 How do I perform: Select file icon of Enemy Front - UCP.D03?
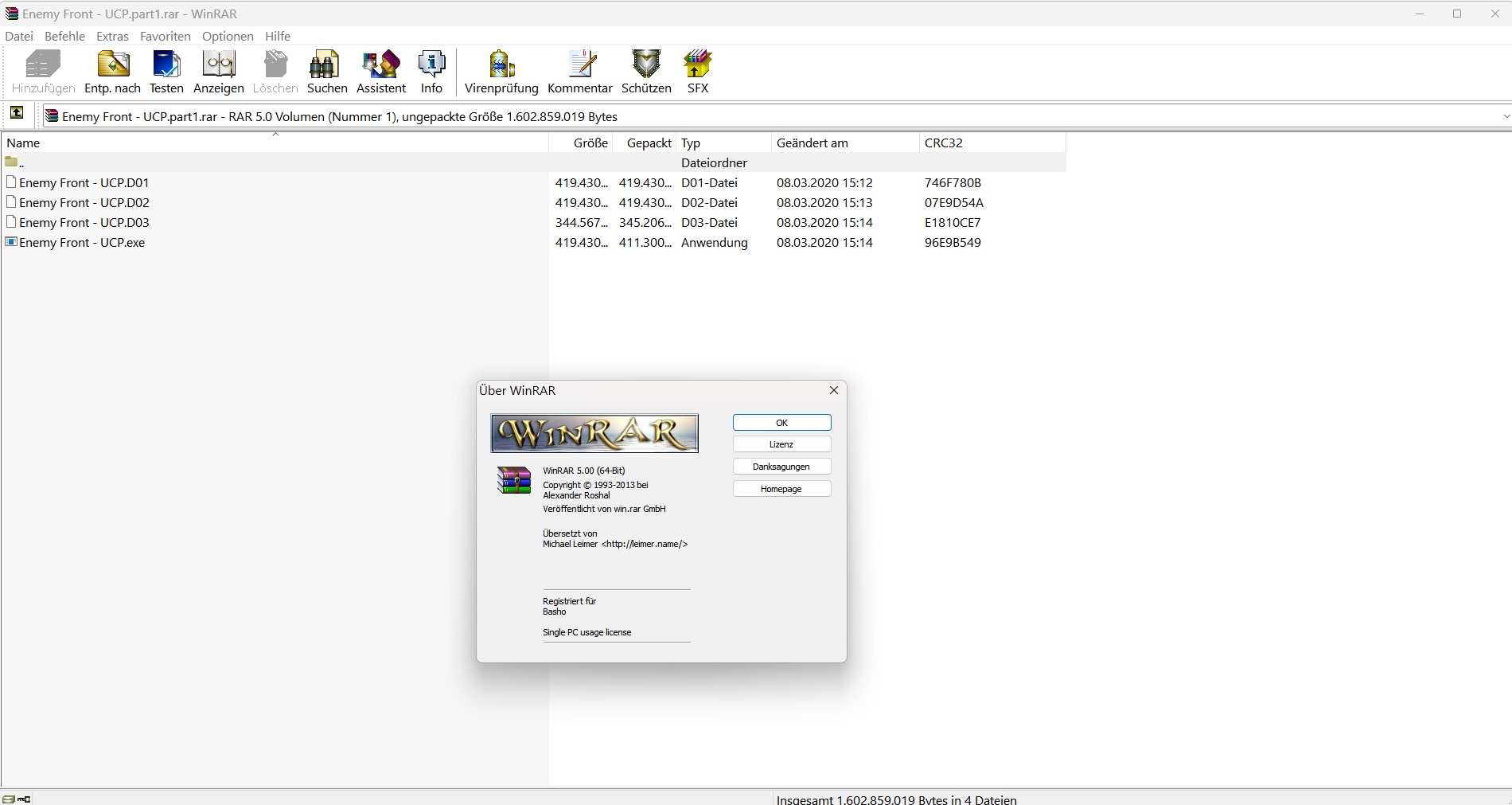[11, 222]
